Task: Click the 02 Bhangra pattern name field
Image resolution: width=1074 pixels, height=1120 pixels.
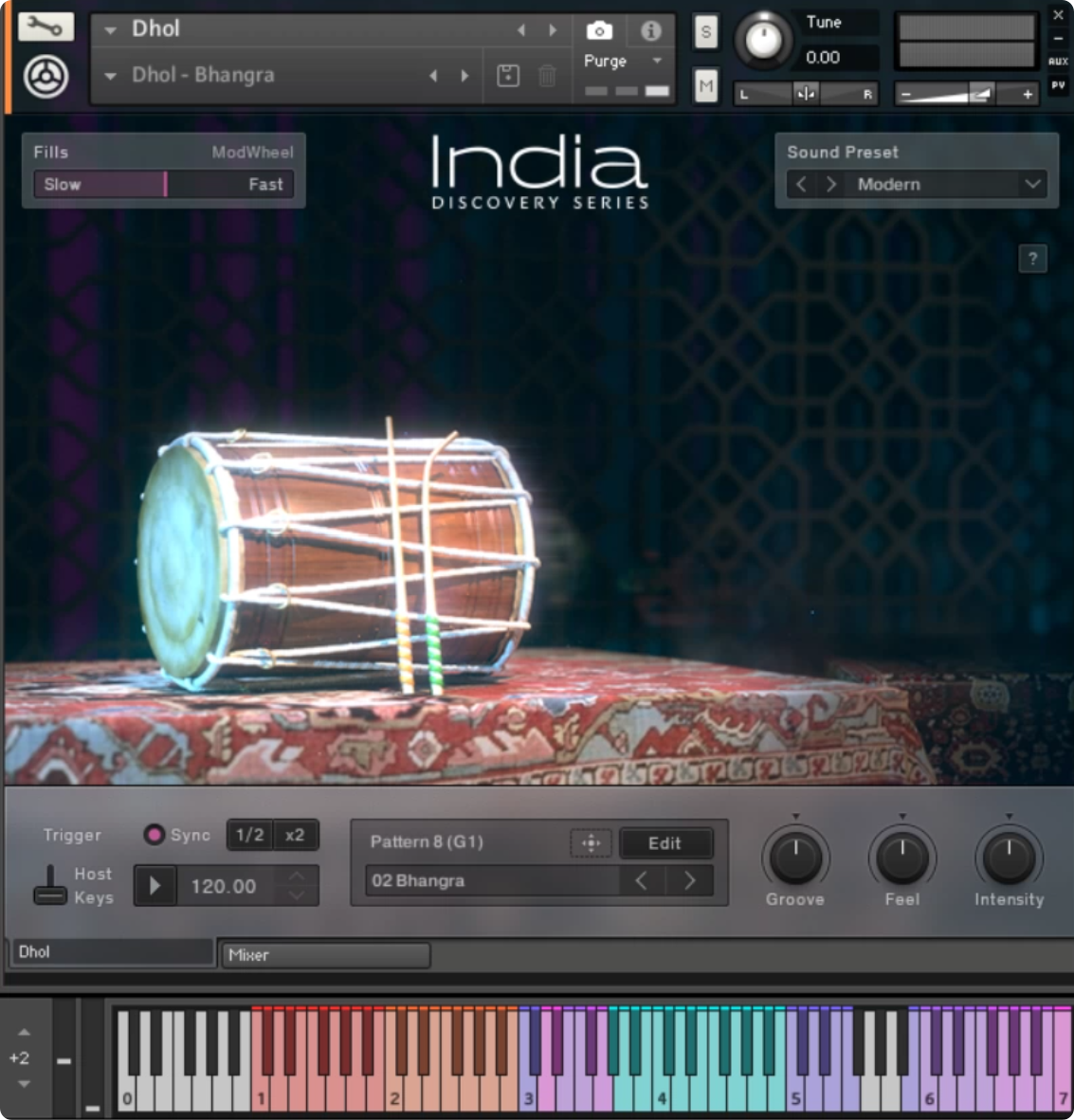Action: pos(492,880)
